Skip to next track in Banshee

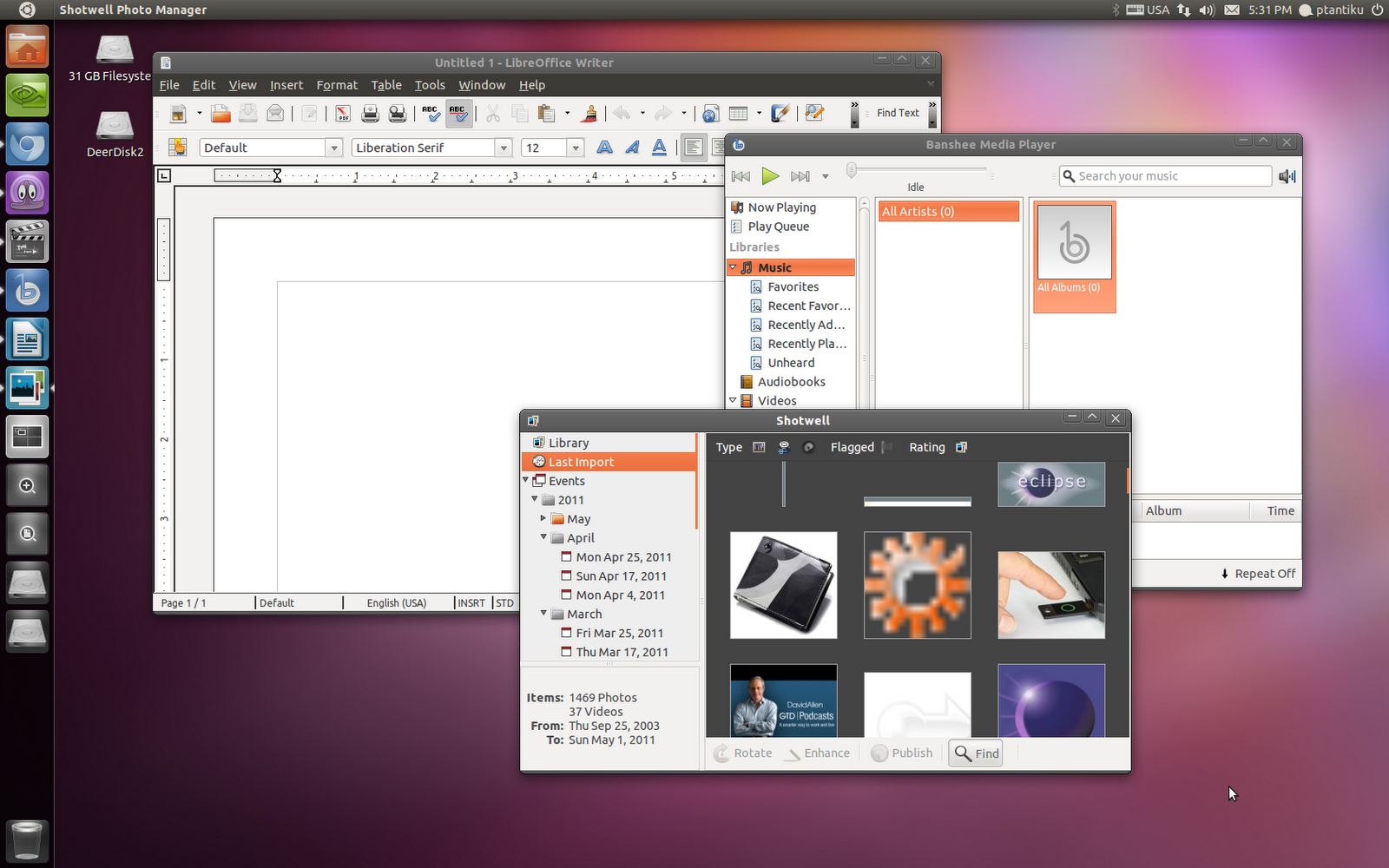click(800, 176)
